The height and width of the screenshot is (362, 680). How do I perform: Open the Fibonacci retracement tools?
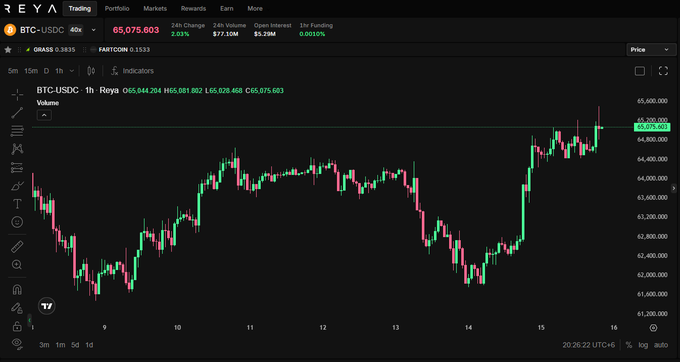17,130
